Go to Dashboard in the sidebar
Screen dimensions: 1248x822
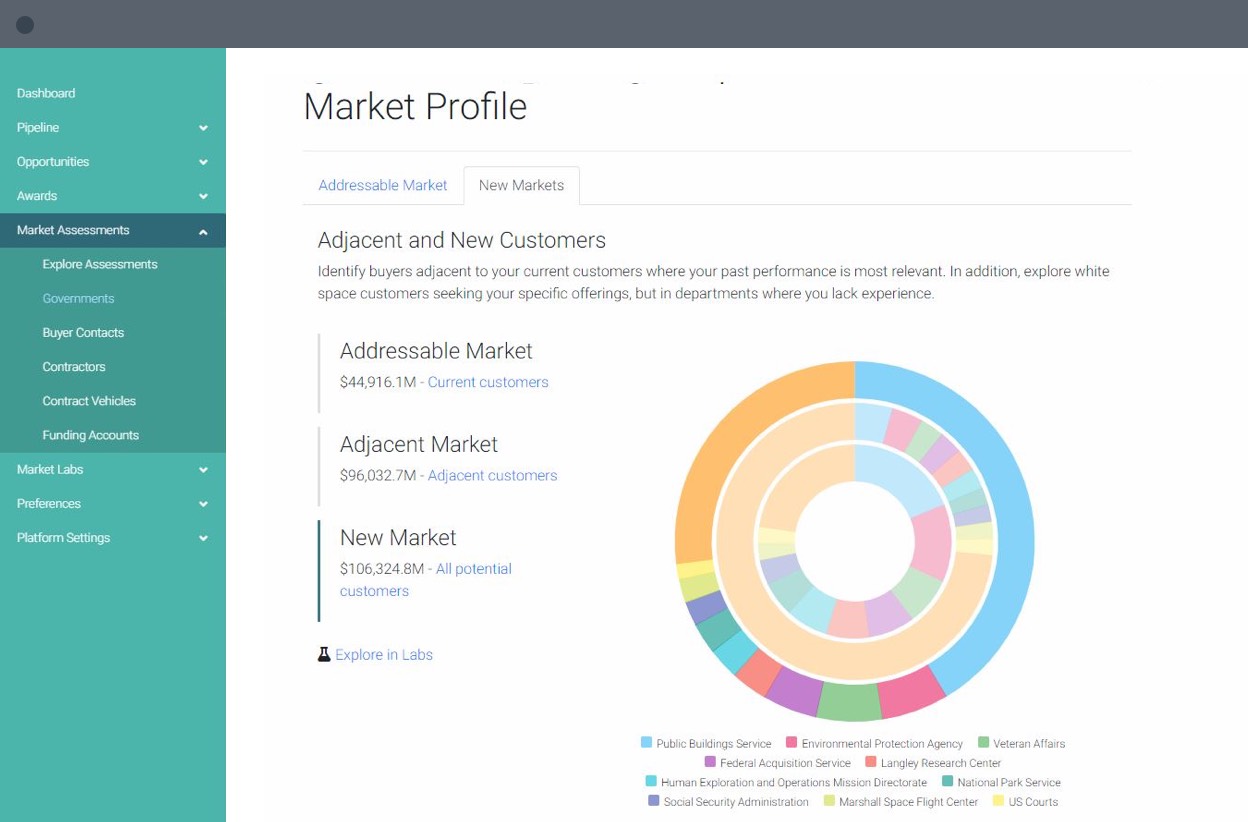click(x=46, y=93)
